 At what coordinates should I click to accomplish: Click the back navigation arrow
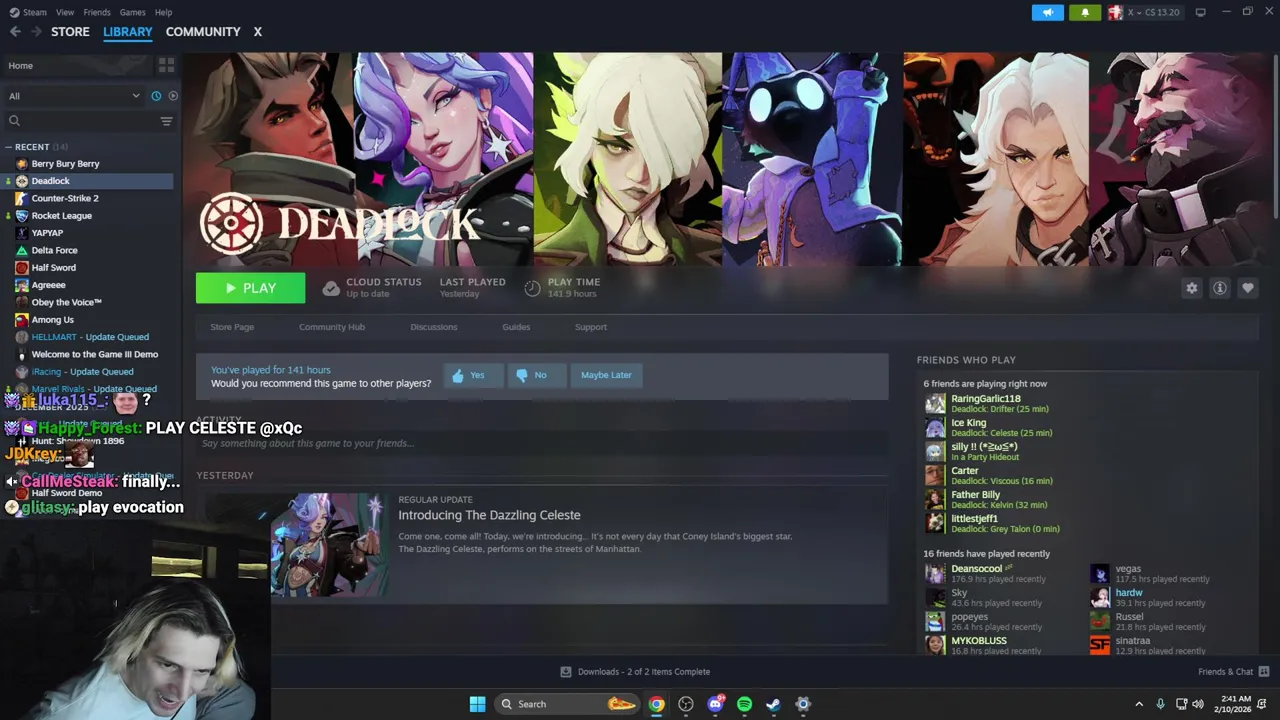tap(15, 32)
